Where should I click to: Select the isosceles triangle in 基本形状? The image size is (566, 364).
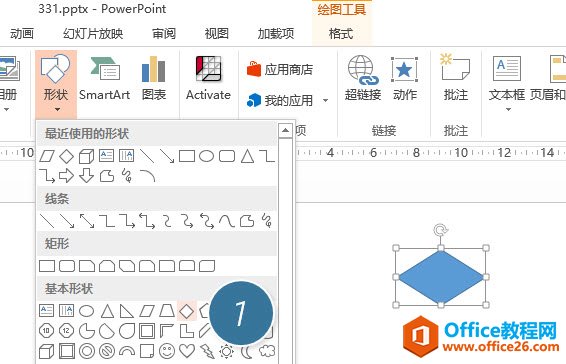(107, 311)
